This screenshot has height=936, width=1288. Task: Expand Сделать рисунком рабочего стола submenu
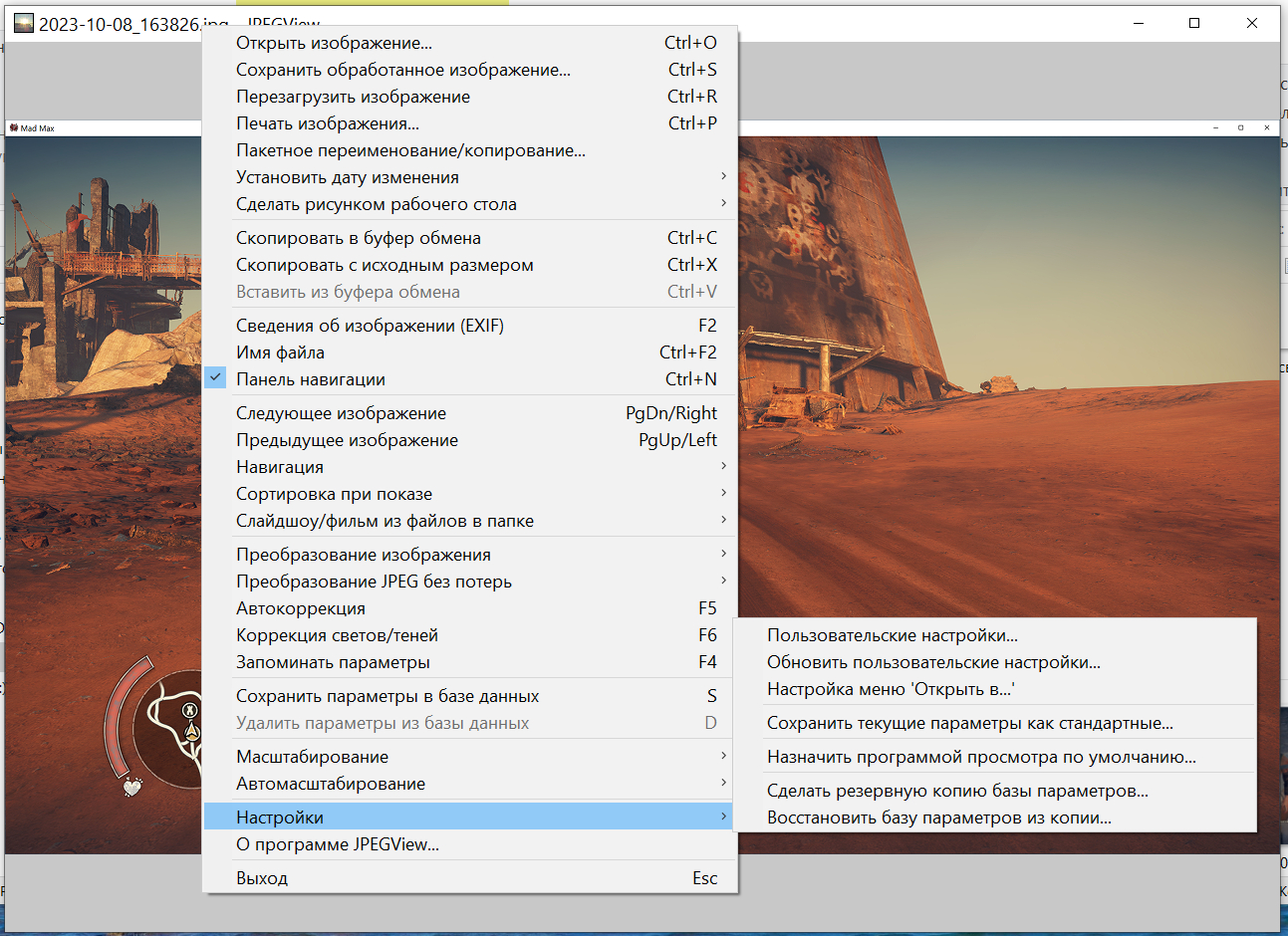click(469, 204)
